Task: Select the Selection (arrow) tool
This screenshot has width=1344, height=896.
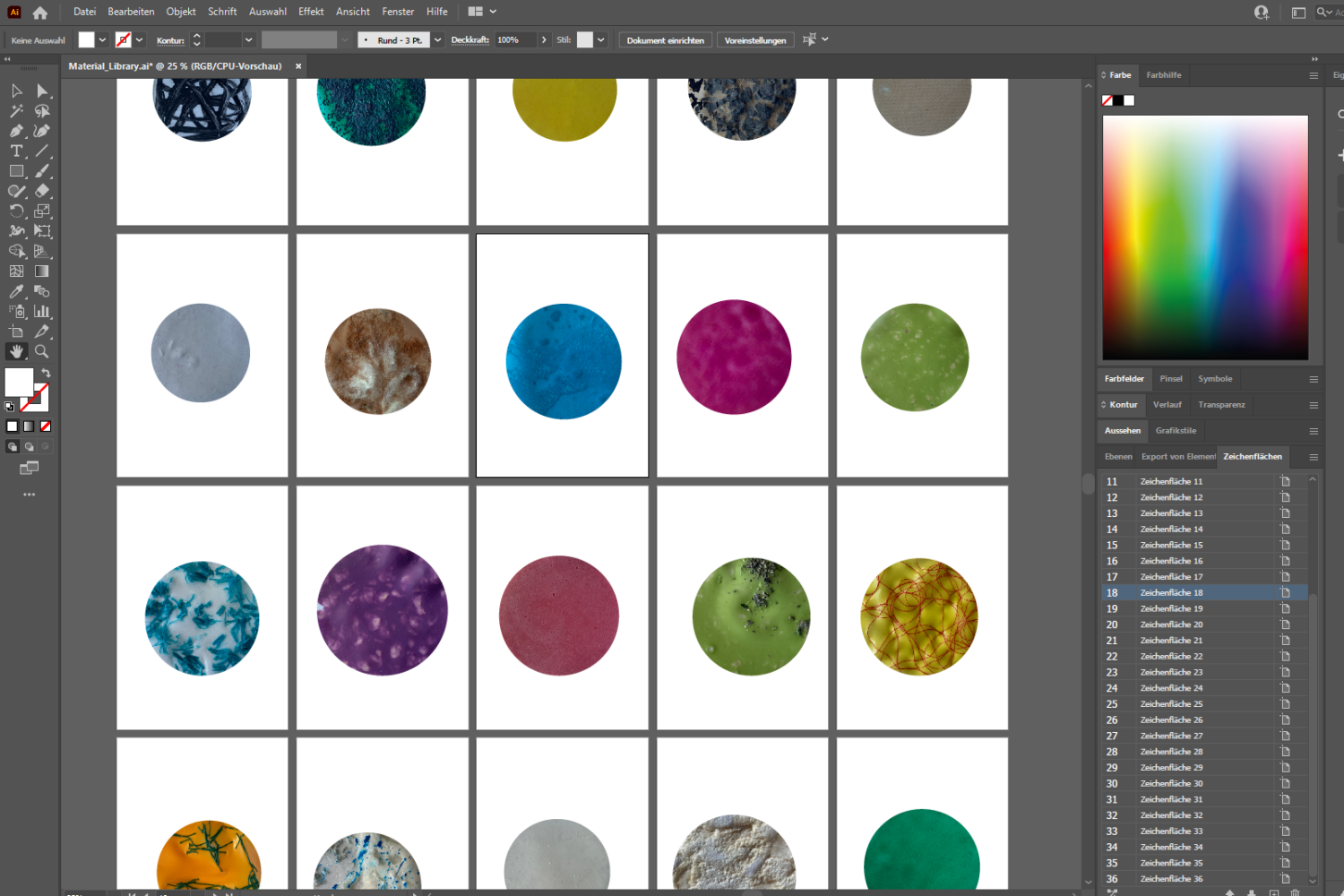Action: (16, 90)
